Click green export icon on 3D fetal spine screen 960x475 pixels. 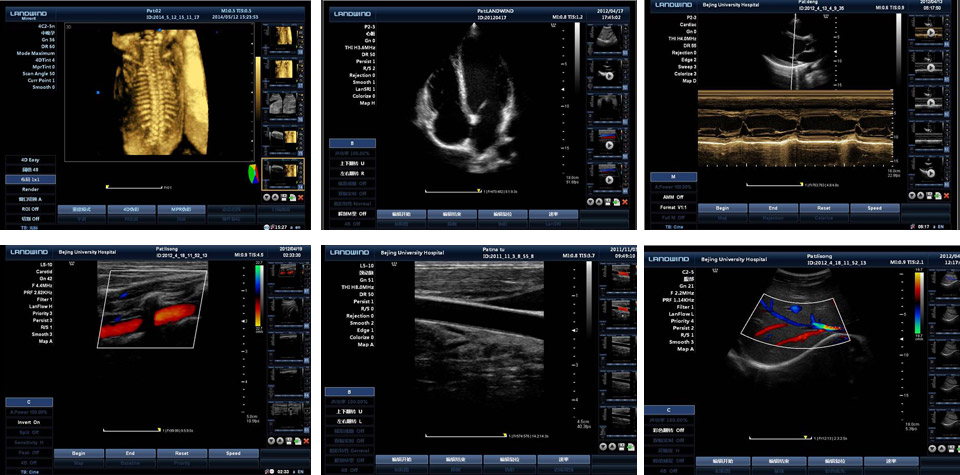point(293,197)
